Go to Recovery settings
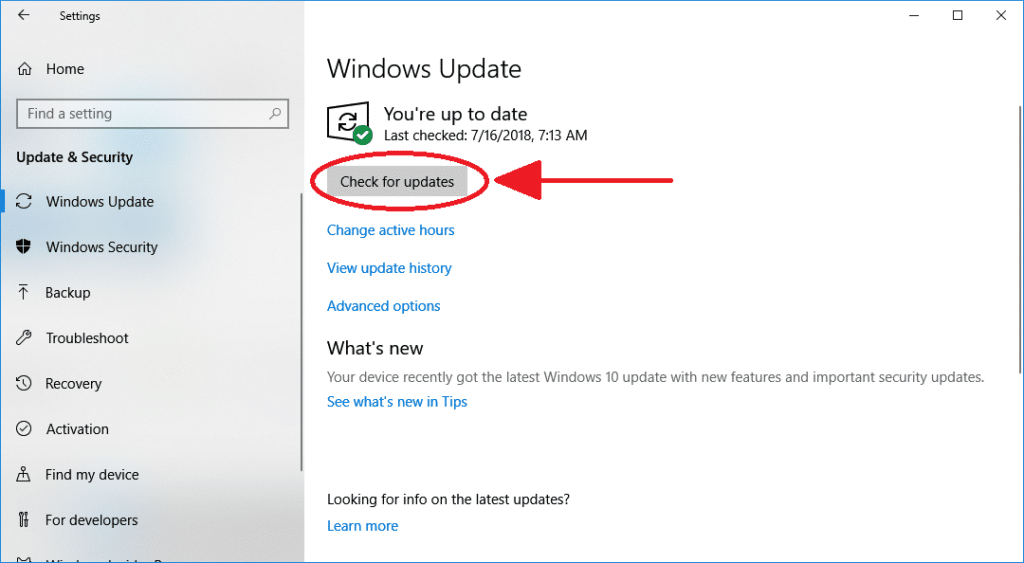The height and width of the screenshot is (563, 1024). (73, 383)
